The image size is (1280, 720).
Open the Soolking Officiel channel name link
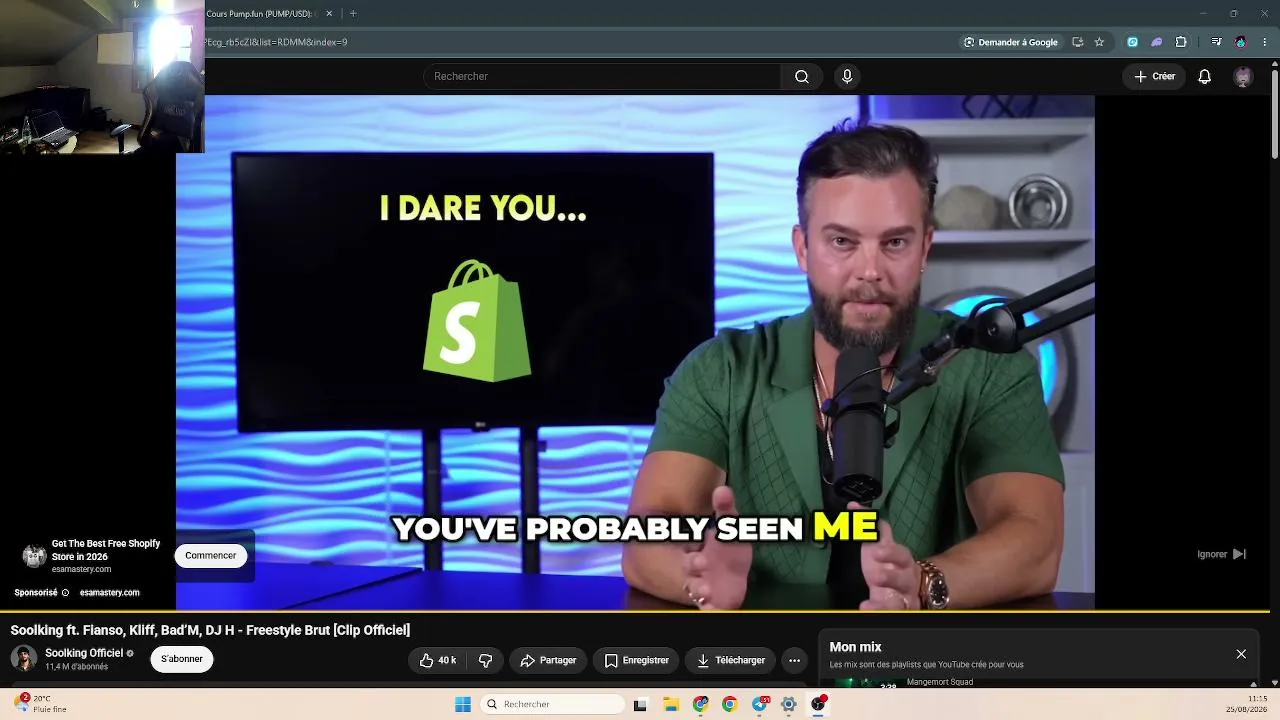pyautogui.click(x=84, y=653)
